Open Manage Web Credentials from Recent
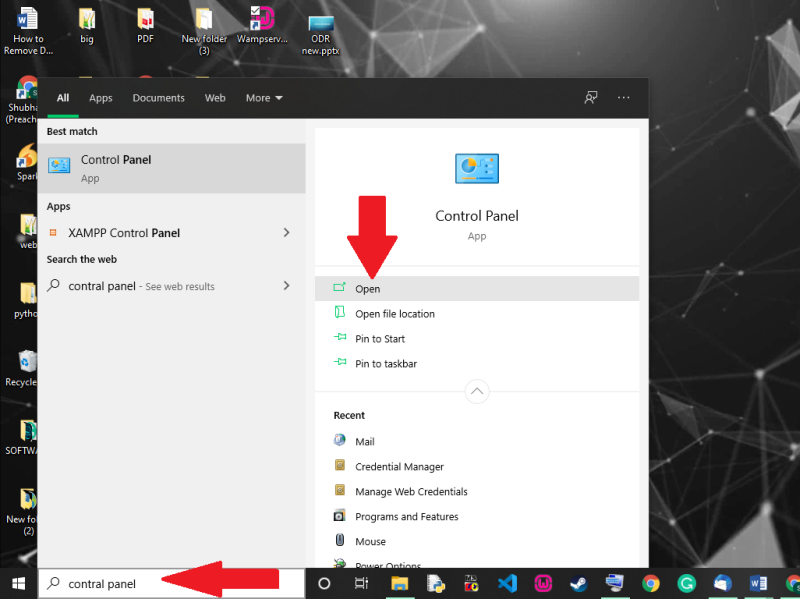The image size is (800, 599). pyautogui.click(x=477, y=491)
